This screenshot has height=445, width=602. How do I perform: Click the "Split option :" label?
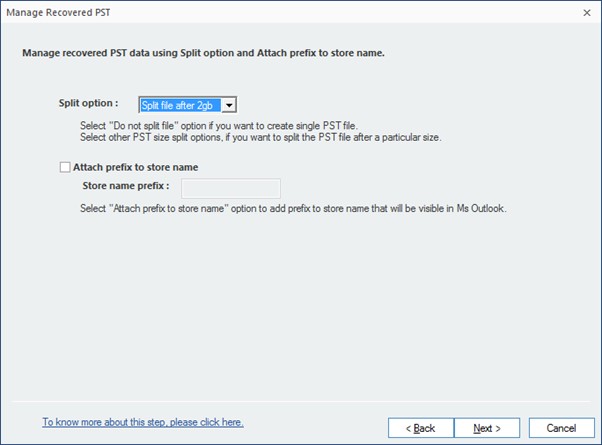88,103
